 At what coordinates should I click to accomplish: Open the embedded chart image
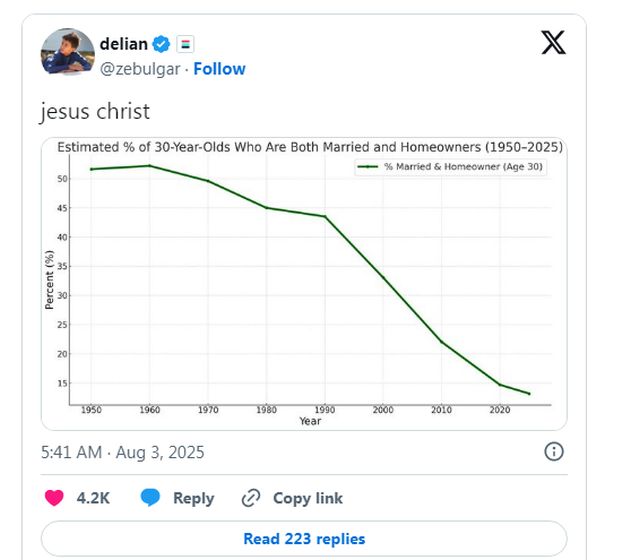pos(304,284)
